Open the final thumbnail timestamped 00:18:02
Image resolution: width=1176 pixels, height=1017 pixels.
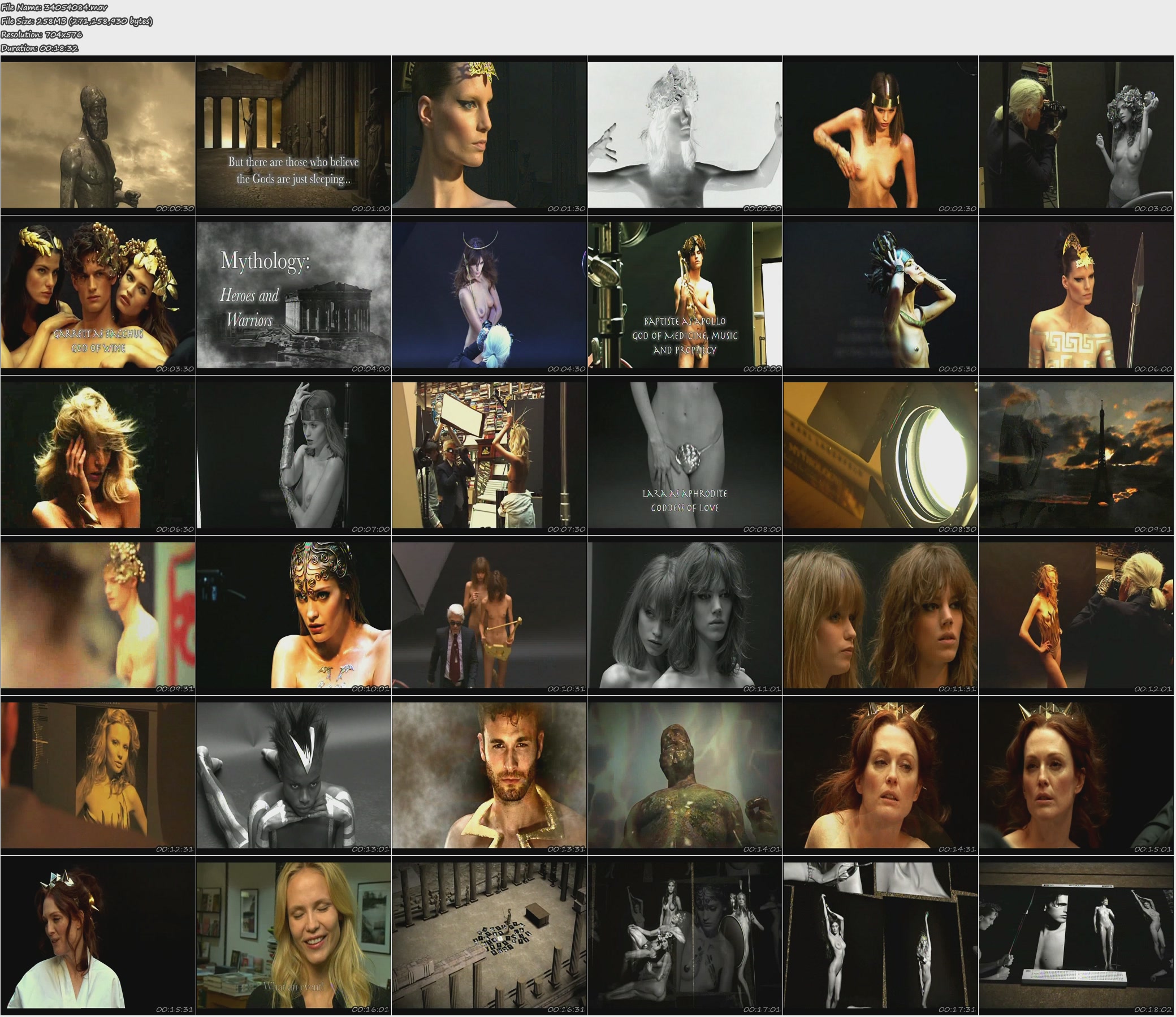[x=1075, y=936]
